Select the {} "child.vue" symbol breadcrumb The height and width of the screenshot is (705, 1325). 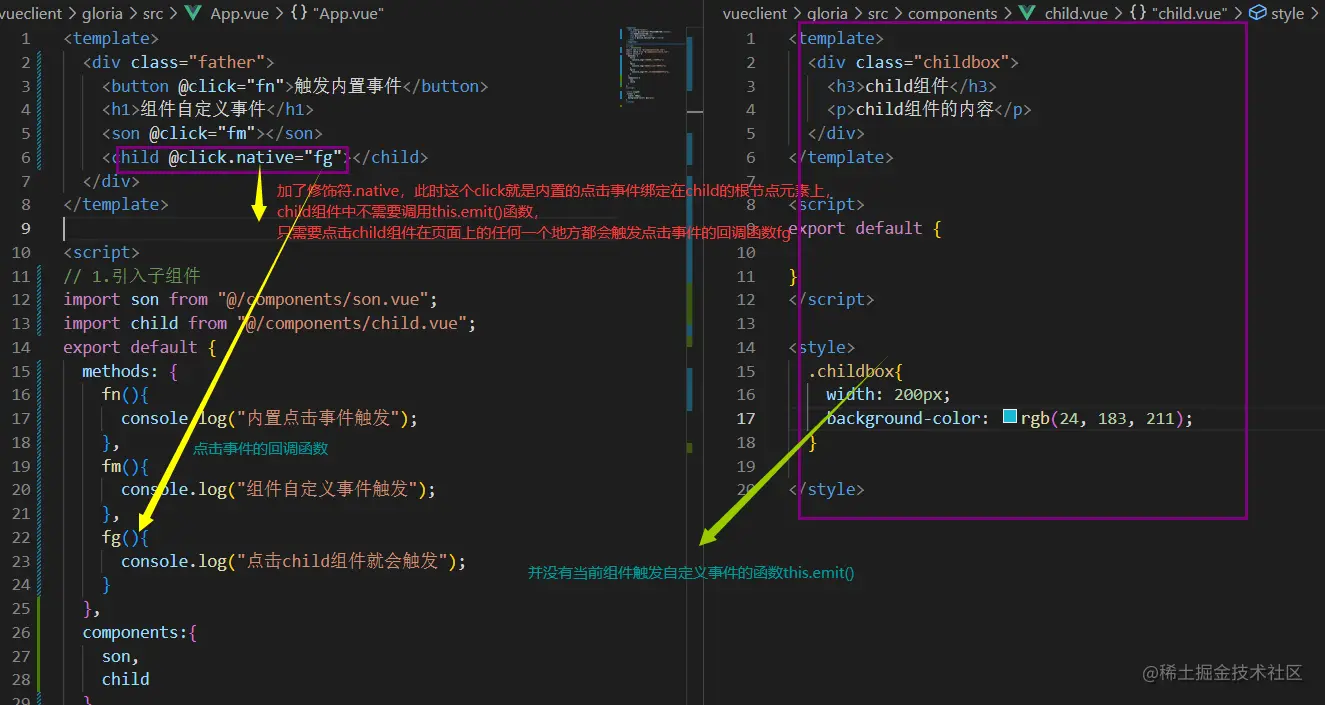tap(1179, 13)
